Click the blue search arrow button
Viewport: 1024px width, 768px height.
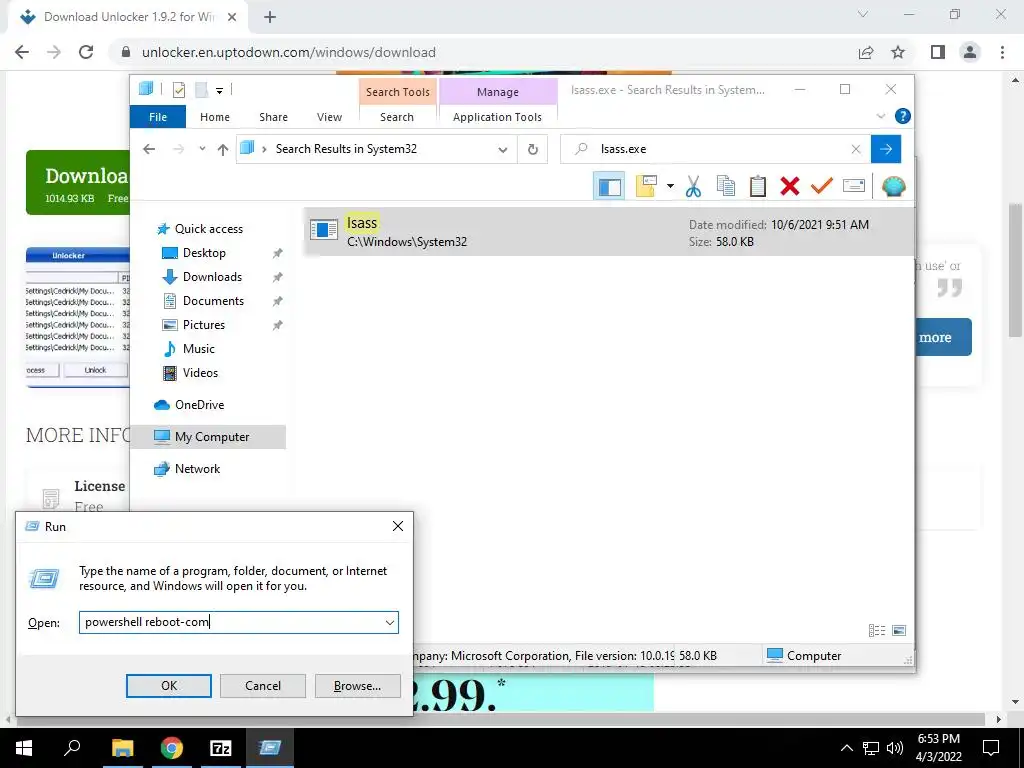[886, 150]
